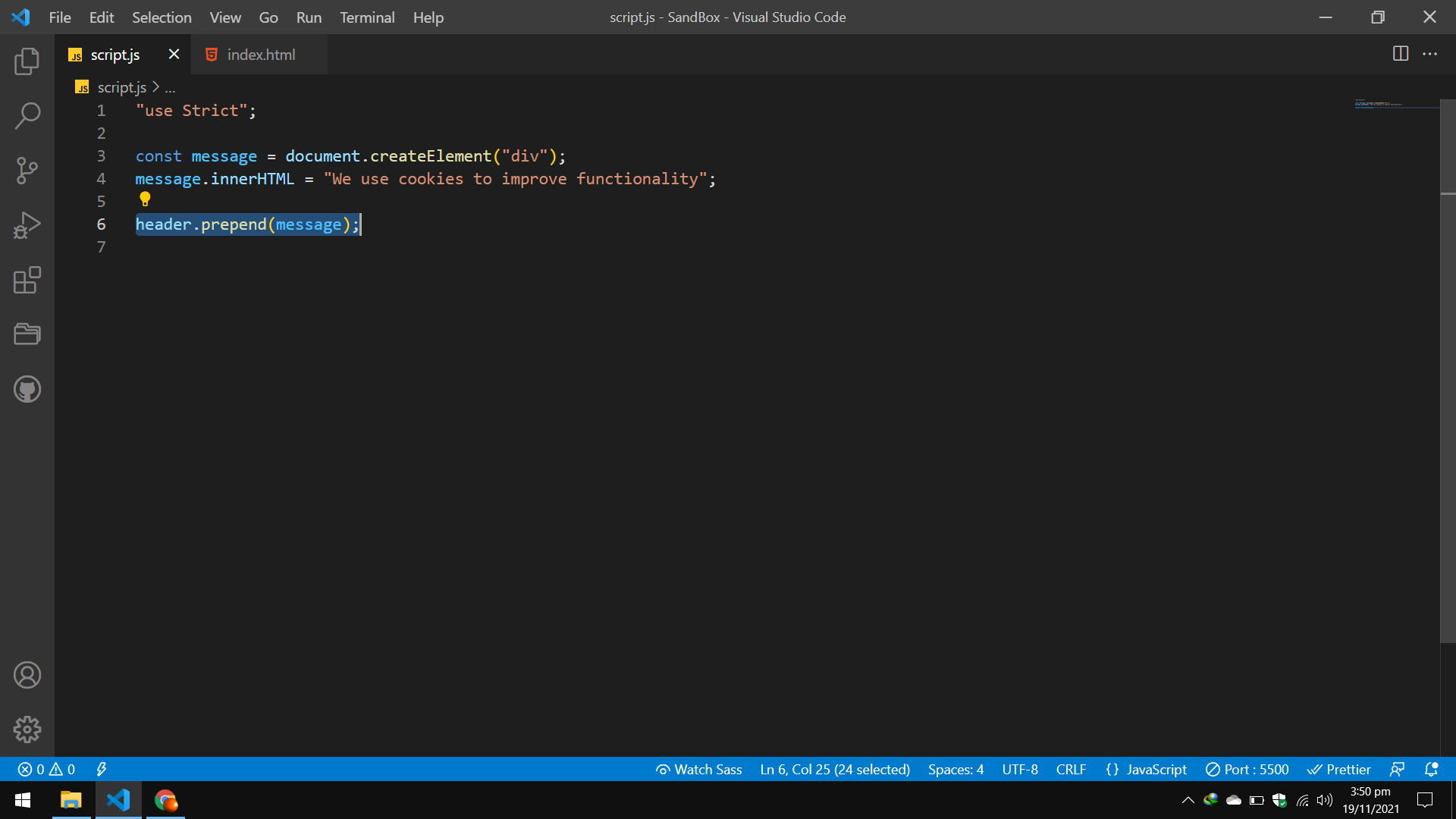
Task: Open the Manage gear icon
Action: tap(27, 730)
